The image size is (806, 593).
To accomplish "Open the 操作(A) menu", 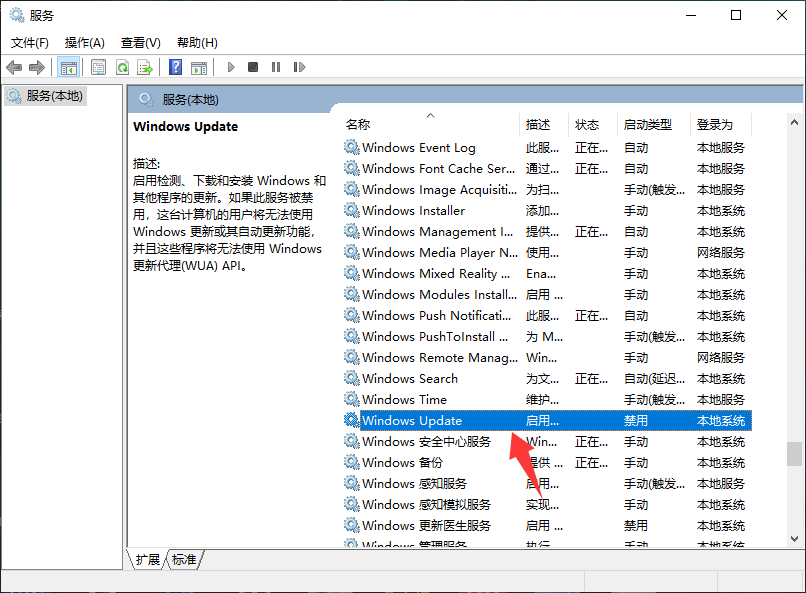I will coord(84,43).
